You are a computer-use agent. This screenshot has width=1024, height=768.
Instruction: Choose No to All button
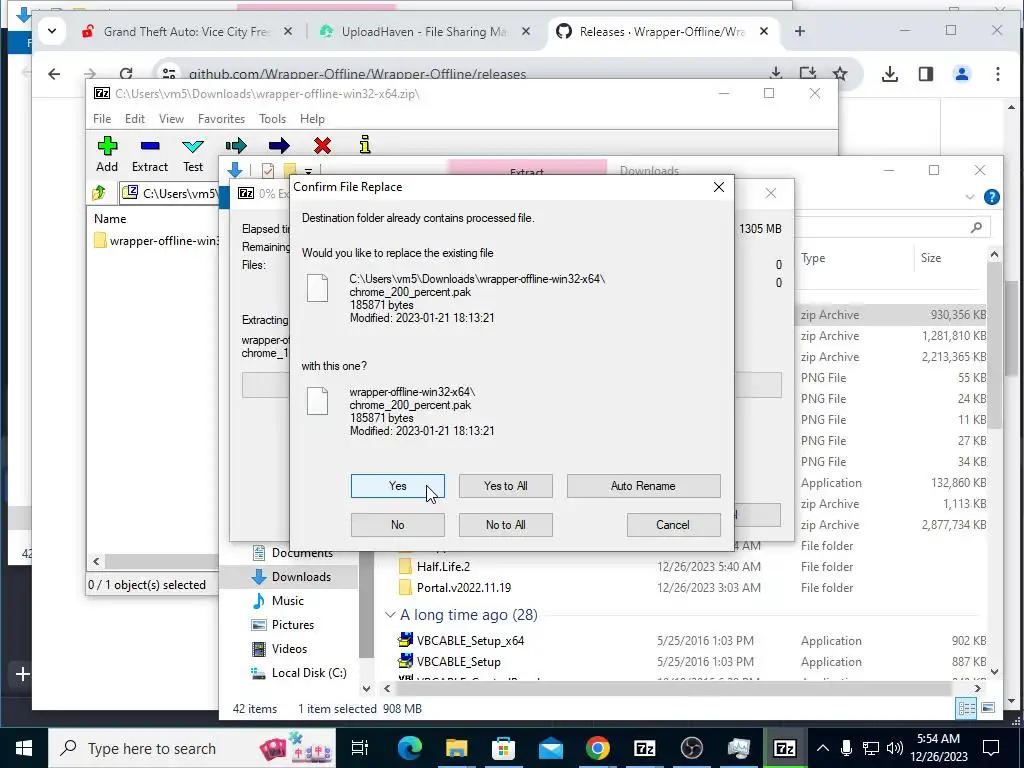tap(505, 525)
